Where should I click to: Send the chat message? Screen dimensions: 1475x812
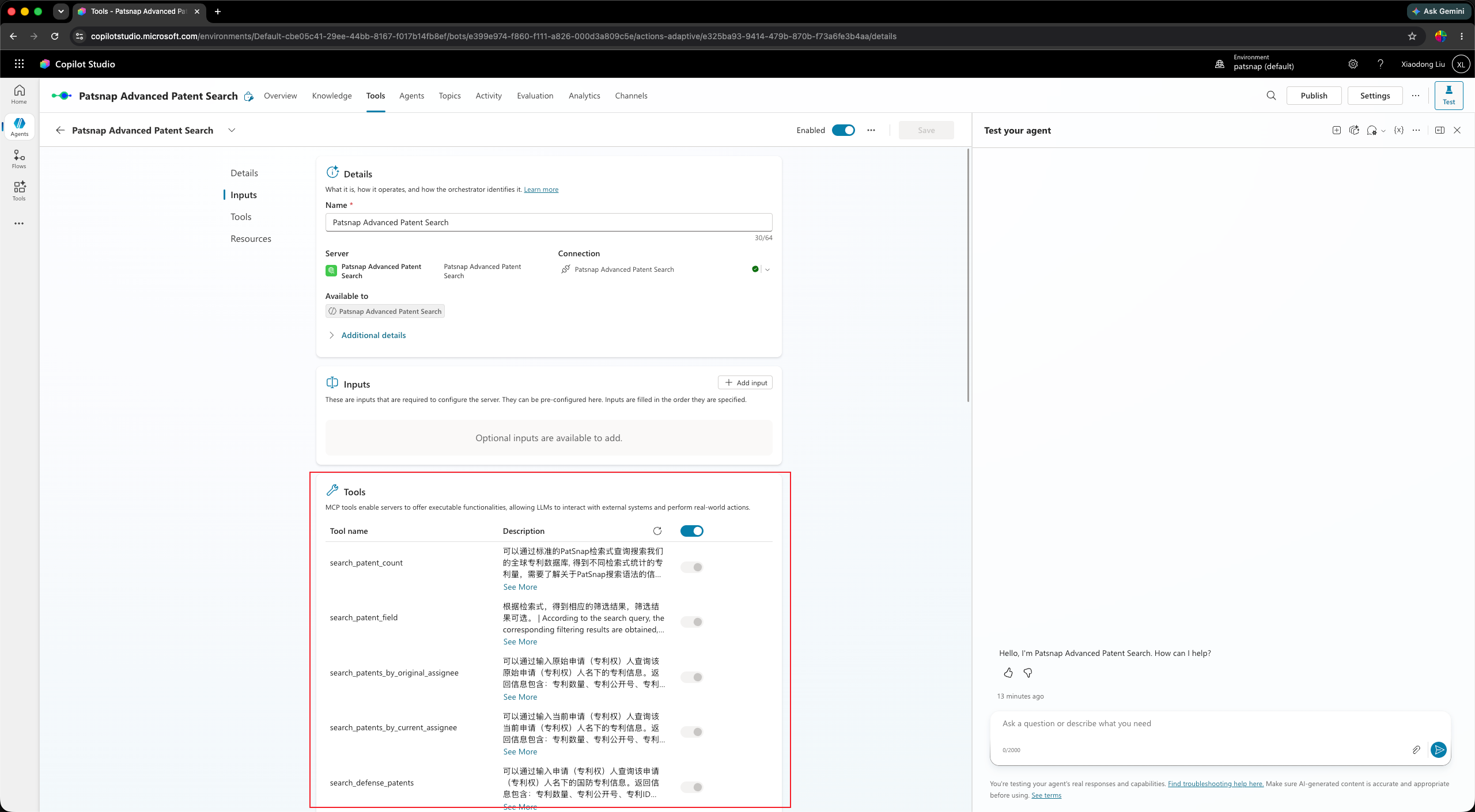click(1439, 749)
